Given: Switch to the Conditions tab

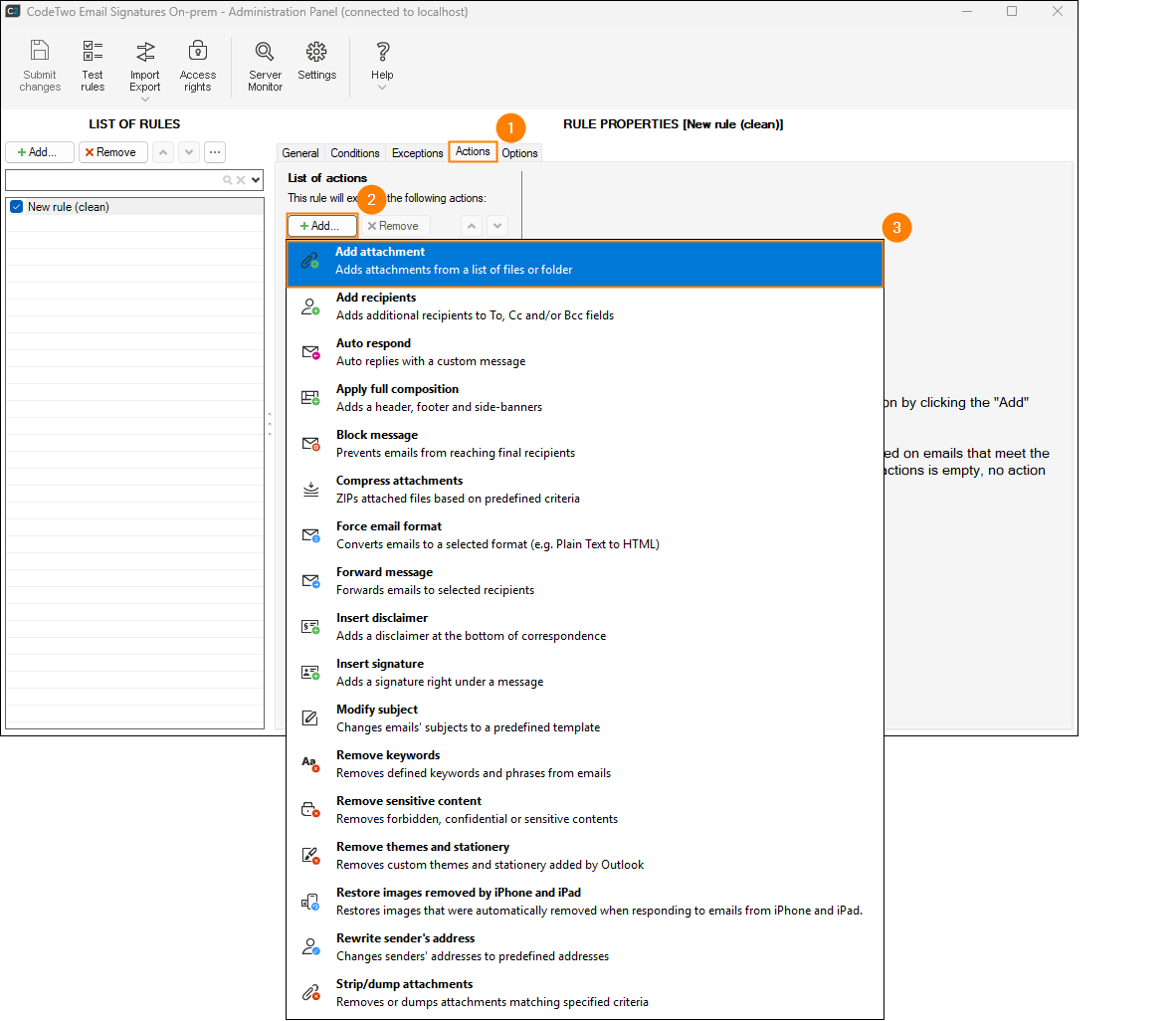Looking at the screenshot, I should point(354,153).
